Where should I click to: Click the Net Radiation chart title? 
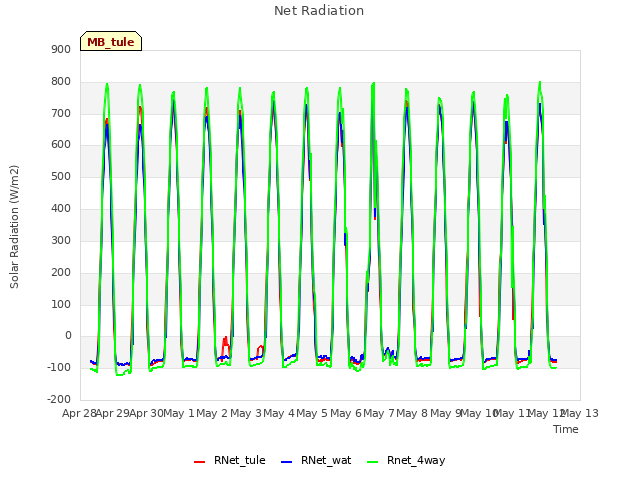point(319,11)
